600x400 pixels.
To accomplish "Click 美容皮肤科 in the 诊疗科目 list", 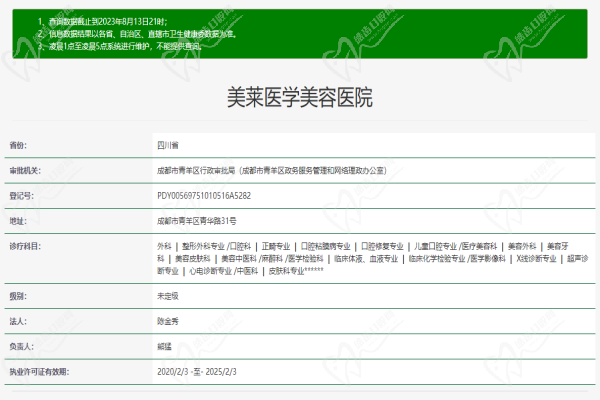I will click(x=193, y=259).
